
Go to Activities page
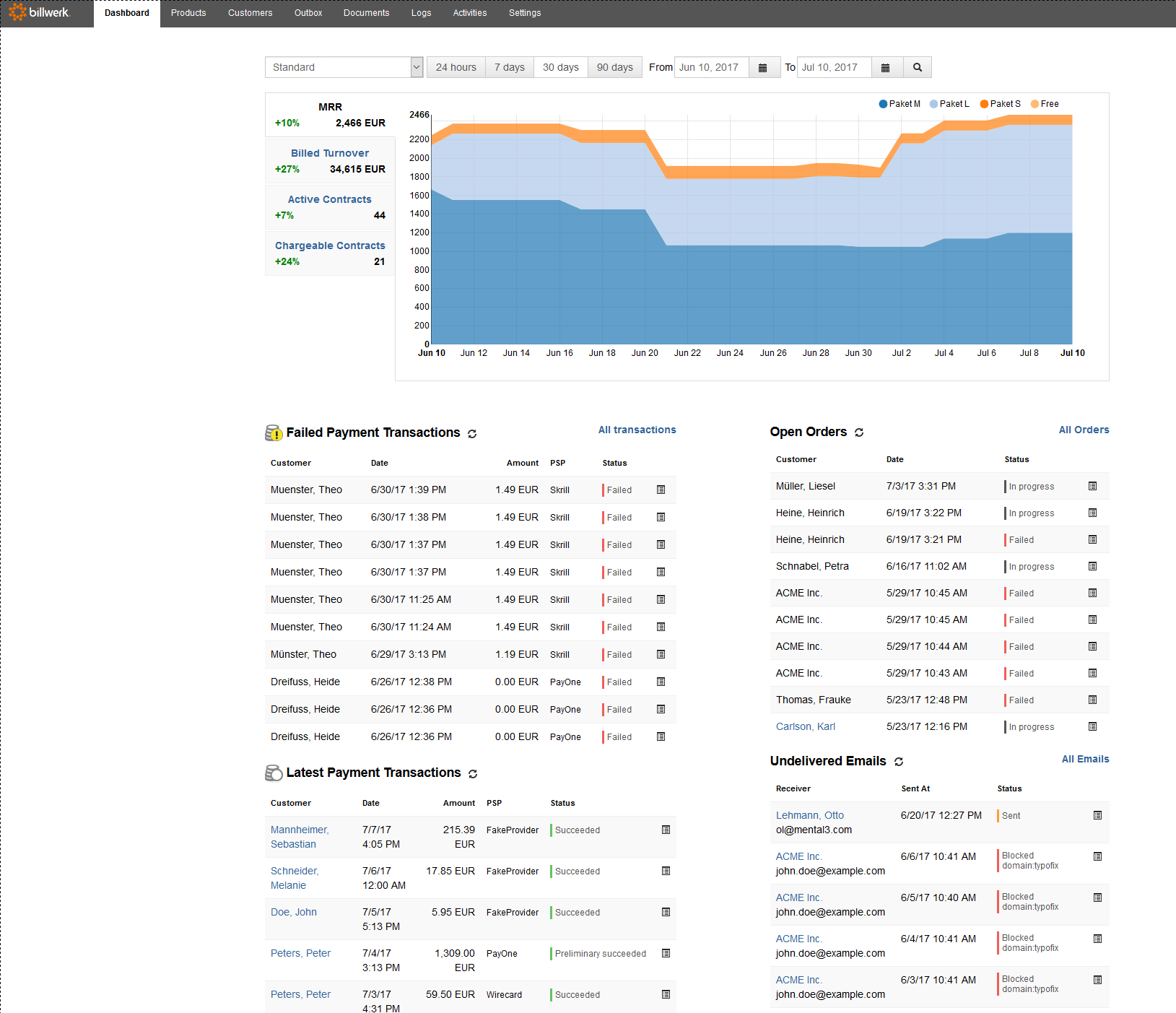(x=470, y=13)
